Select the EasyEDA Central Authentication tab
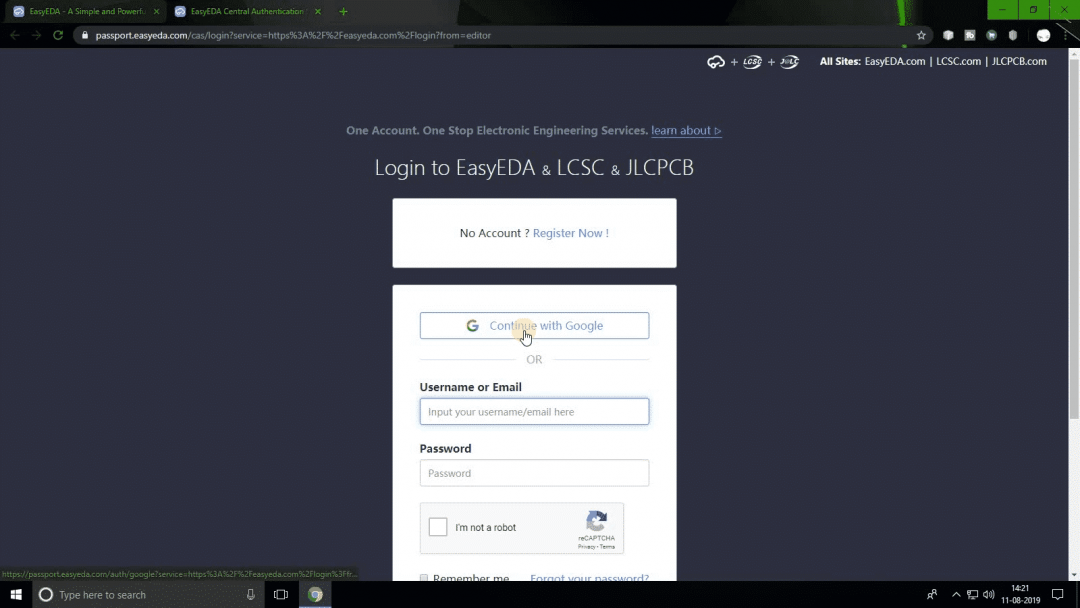 (247, 12)
